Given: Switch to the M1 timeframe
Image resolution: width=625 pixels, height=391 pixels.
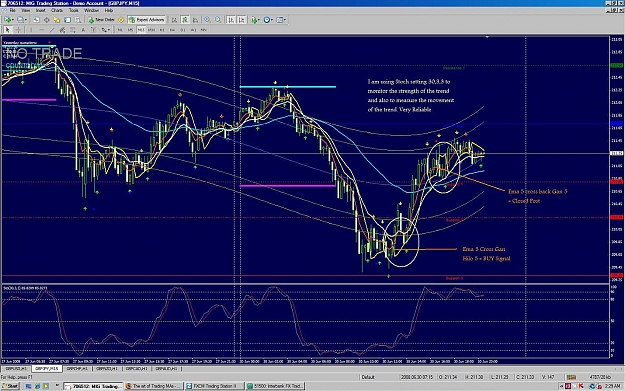Looking at the screenshot, I should tap(120, 29).
